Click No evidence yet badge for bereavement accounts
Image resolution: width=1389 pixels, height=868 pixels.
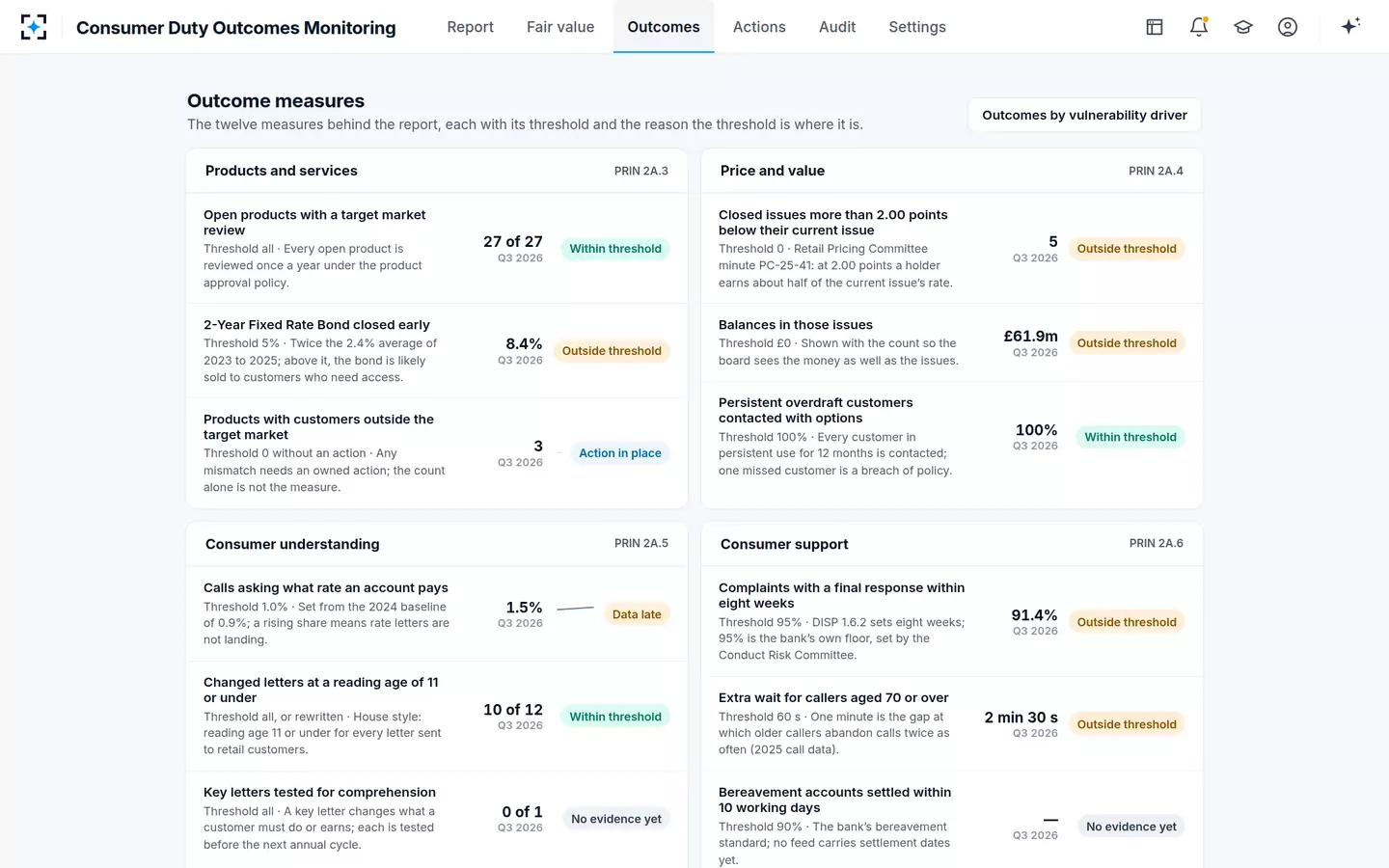tap(1131, 827)
